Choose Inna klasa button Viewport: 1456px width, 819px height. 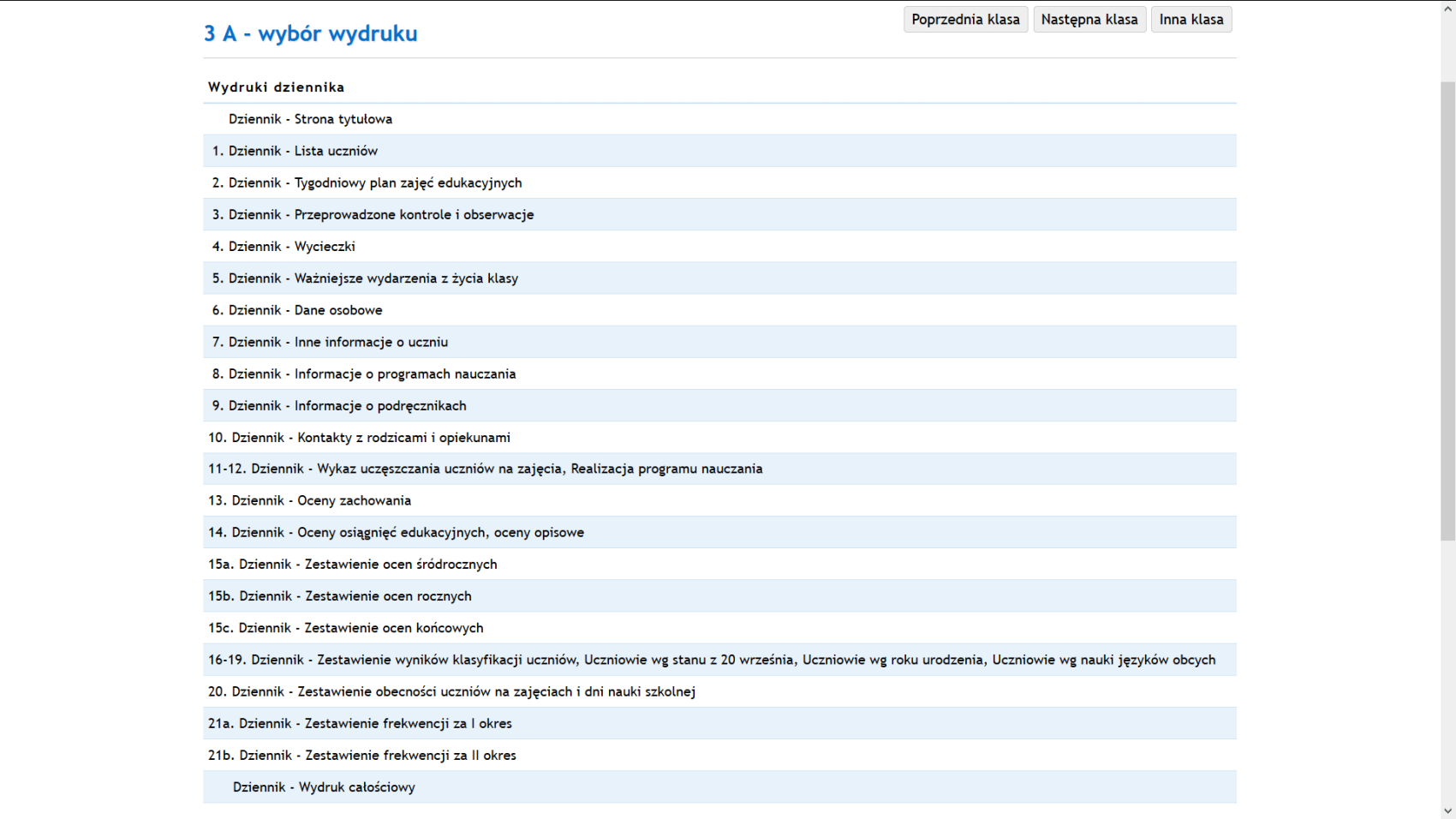[x=1191, y=20]
